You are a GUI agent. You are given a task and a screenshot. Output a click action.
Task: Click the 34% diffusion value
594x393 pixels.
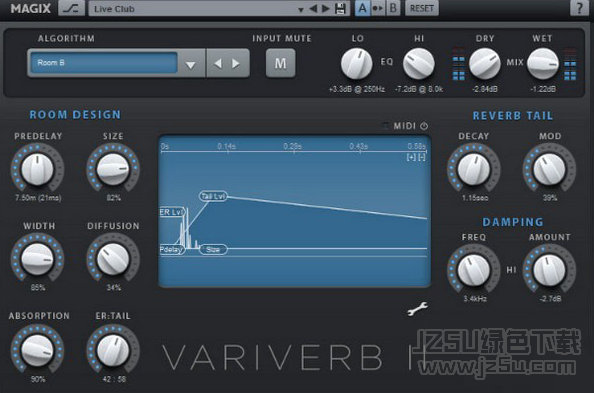[x=114, y=288]
